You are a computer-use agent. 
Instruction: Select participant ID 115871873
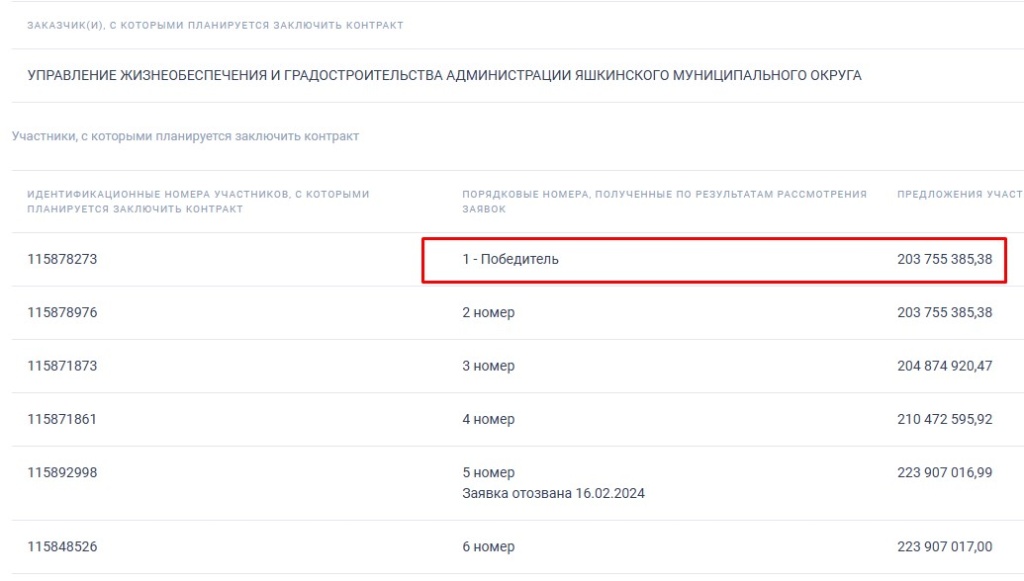click(x=62, y=366)
